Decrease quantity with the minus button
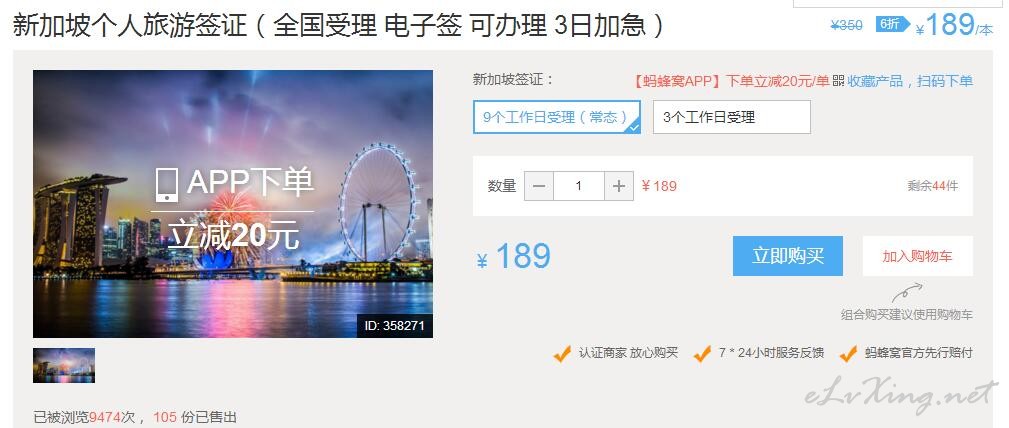1009x428 pixels. click(x=539, y=186)
